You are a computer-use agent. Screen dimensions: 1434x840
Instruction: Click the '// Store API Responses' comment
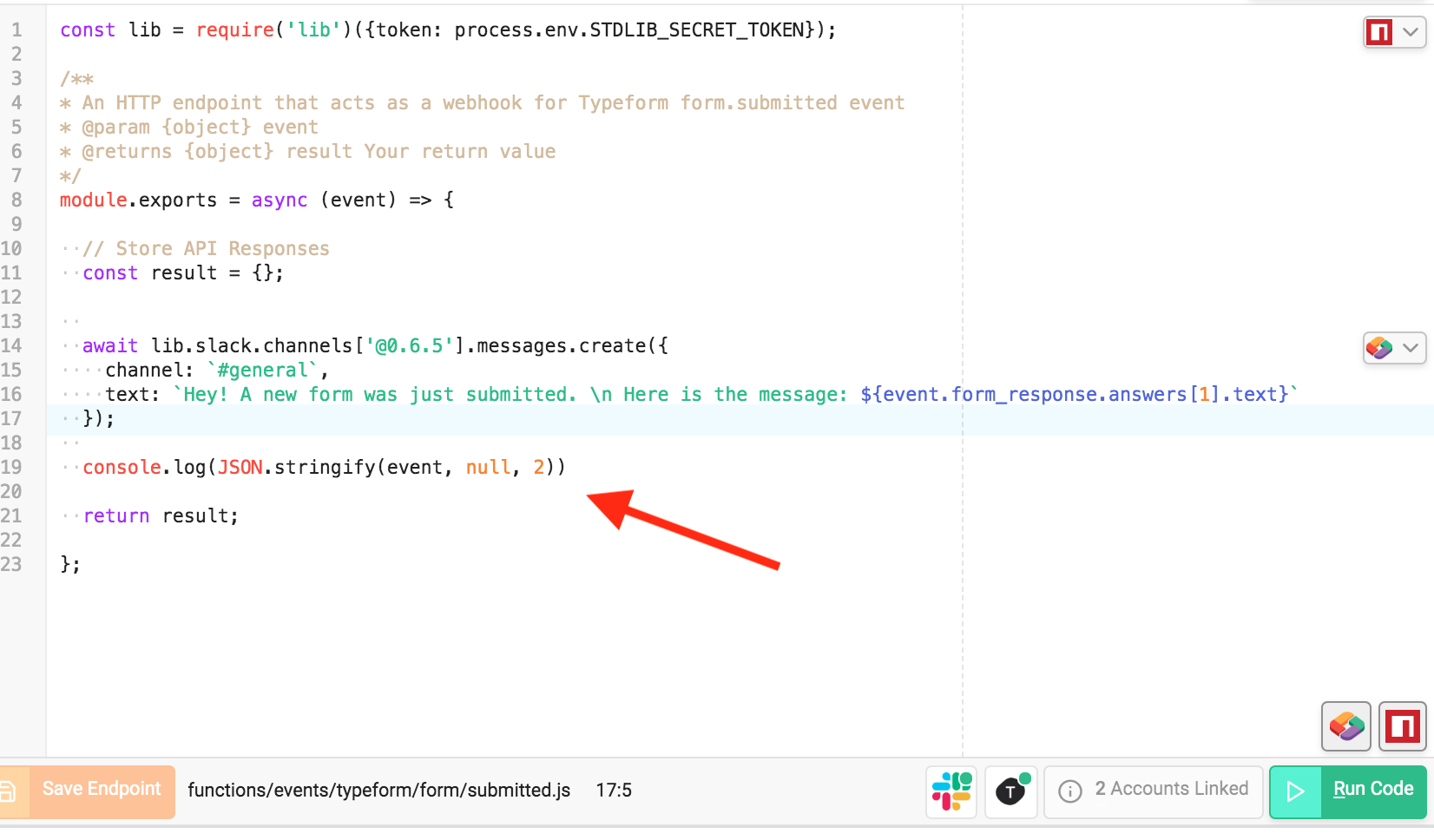click(207, 248)
